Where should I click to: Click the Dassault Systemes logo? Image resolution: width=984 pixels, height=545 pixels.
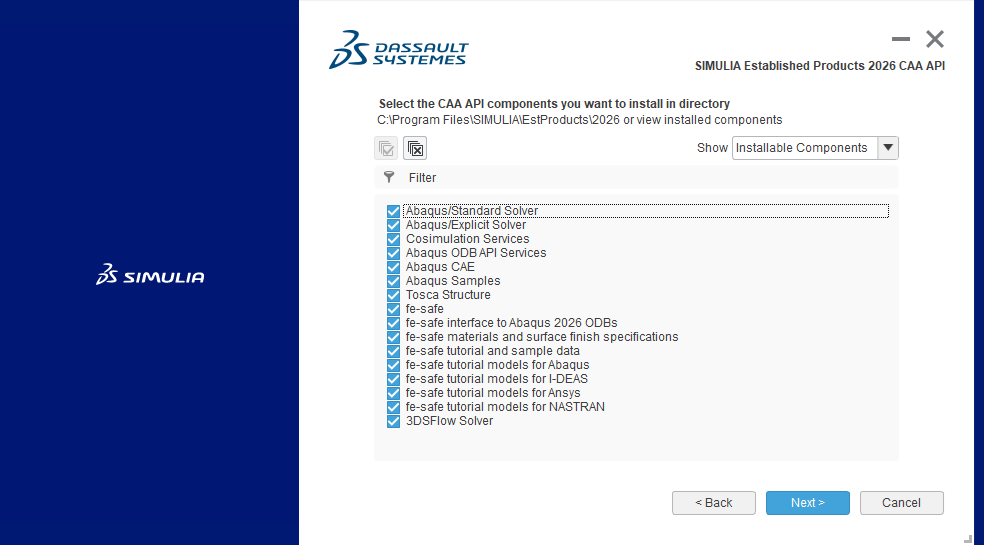398,49
